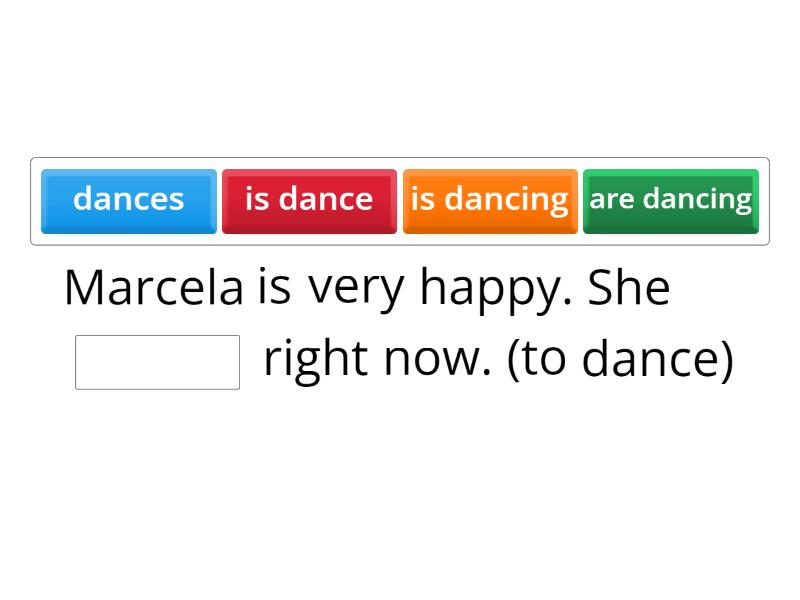Tap the green word tile

670,200
